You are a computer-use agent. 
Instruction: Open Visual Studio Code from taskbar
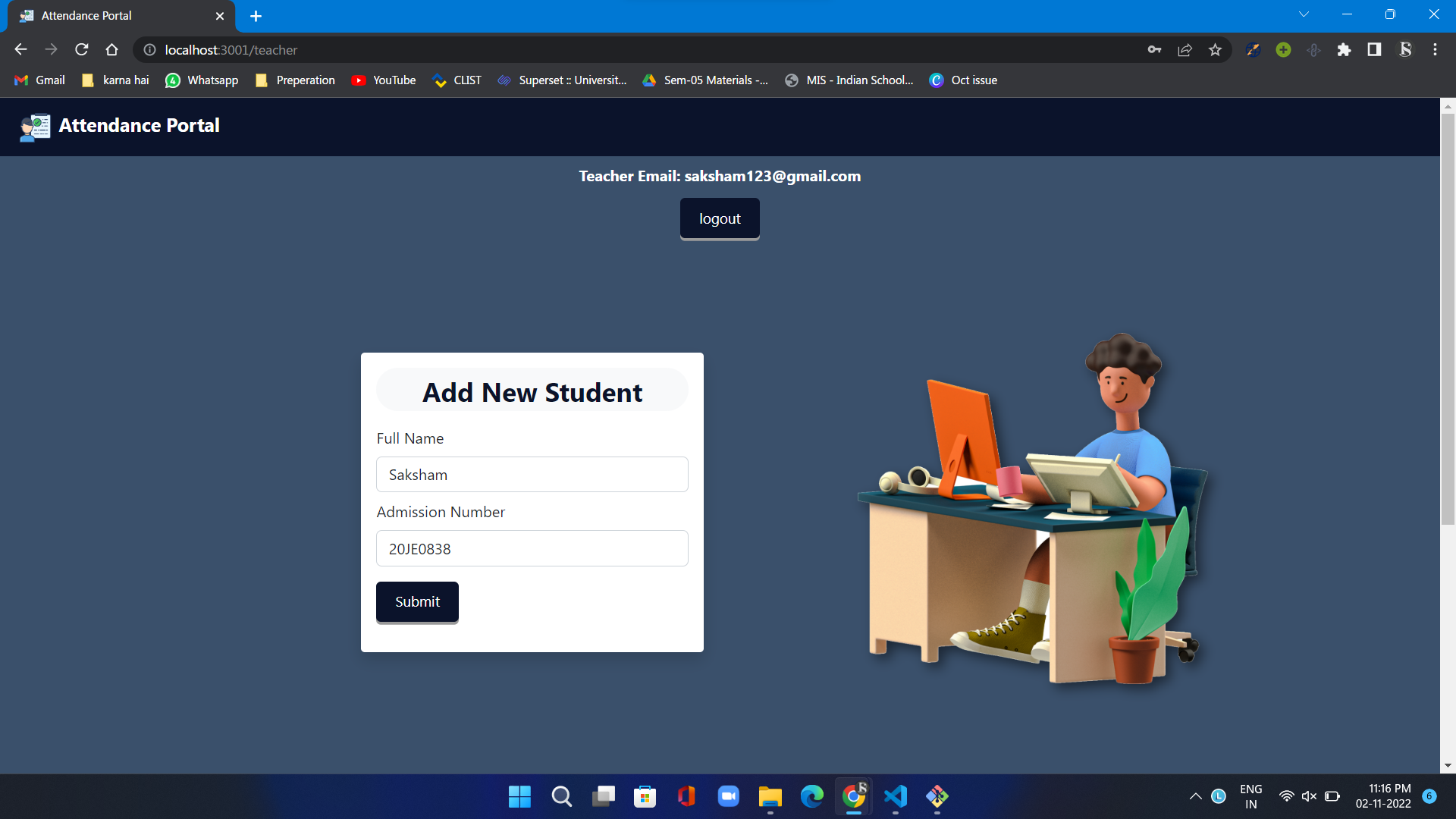[x=895, y=796]
